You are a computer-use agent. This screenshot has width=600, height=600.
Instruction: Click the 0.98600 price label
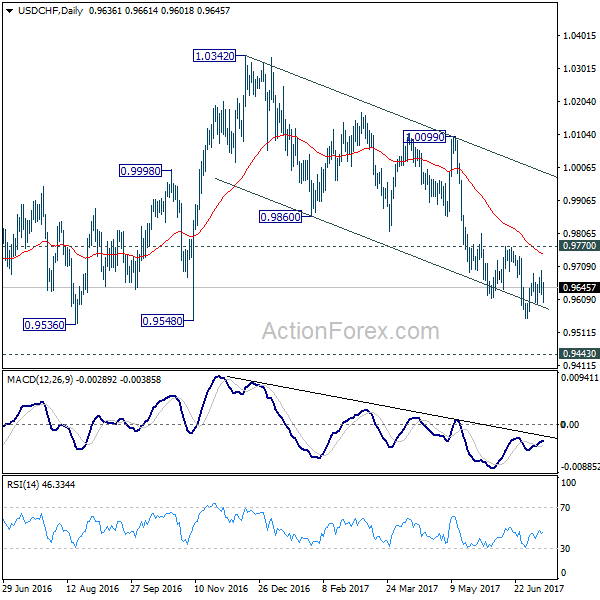[x=280, y=217]
